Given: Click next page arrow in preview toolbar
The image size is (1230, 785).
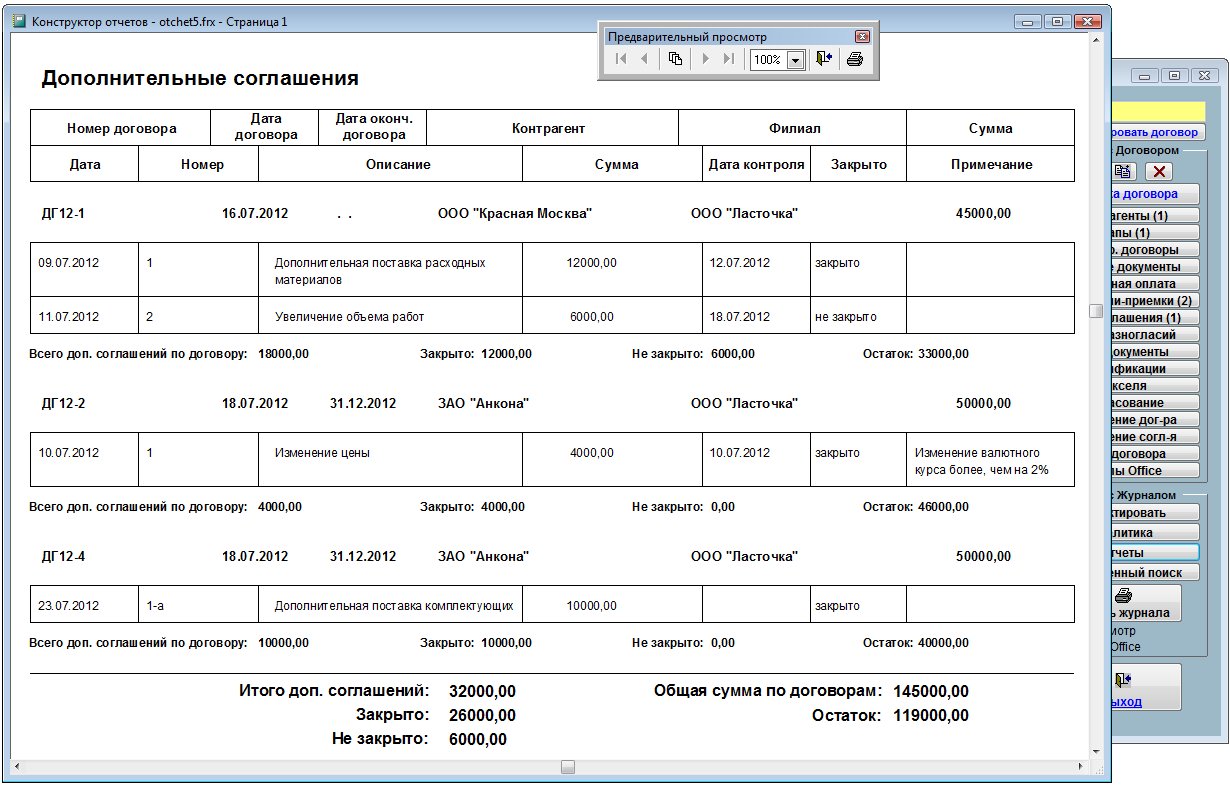Looking at the screenshot, I should click(x=706, y=60).
